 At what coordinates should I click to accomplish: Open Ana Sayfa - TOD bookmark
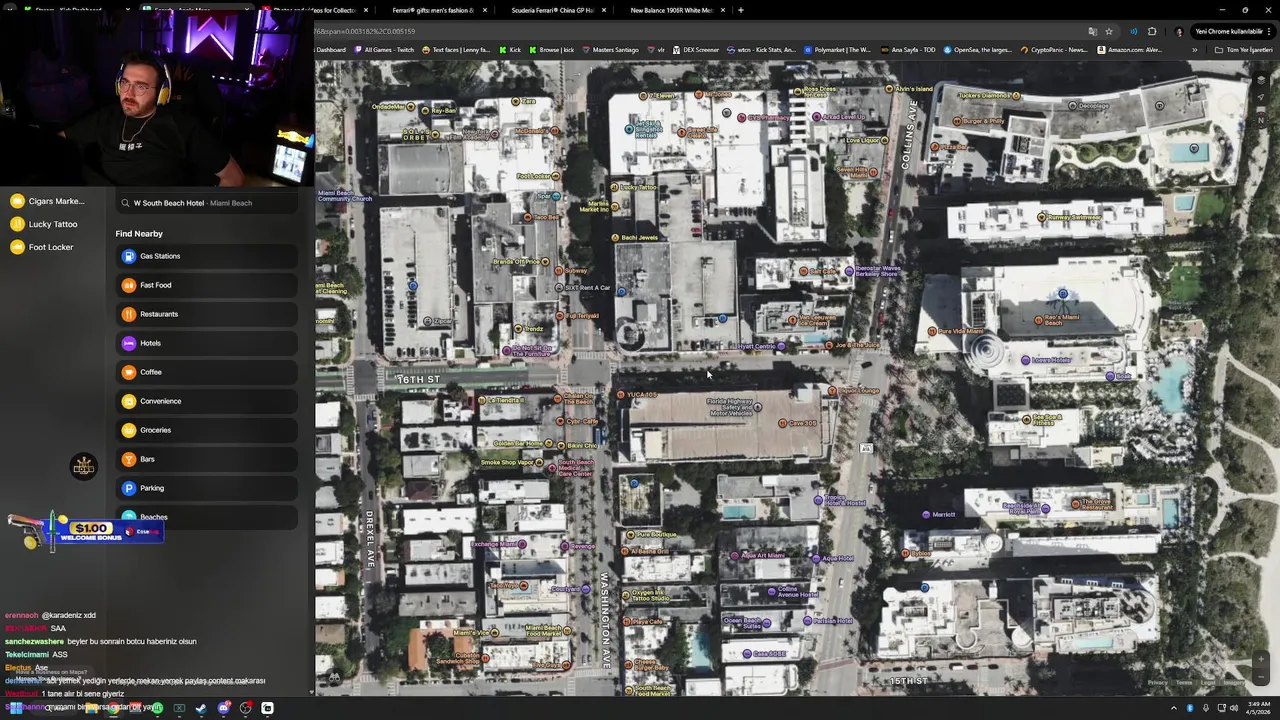pos(908,50)
